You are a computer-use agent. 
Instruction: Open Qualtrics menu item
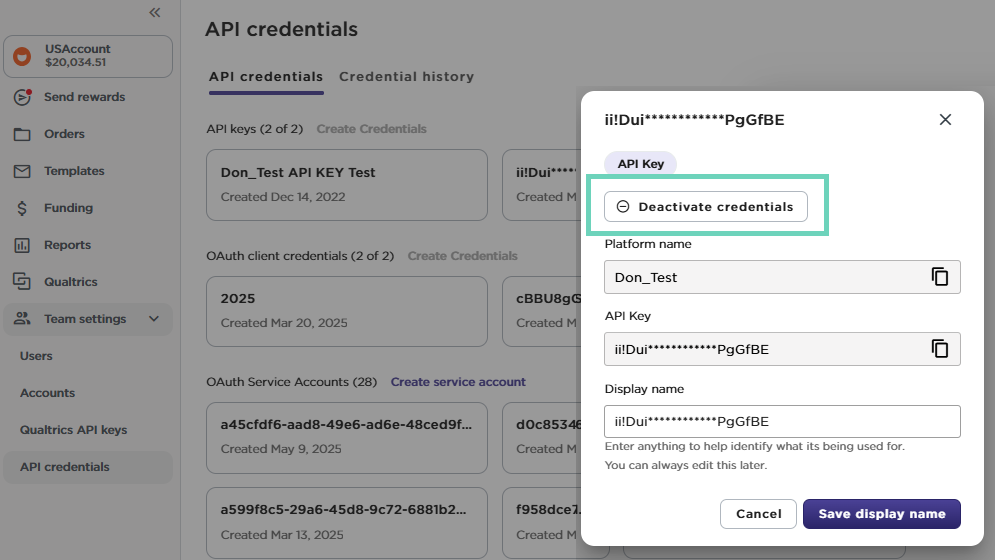coord(70,282)
